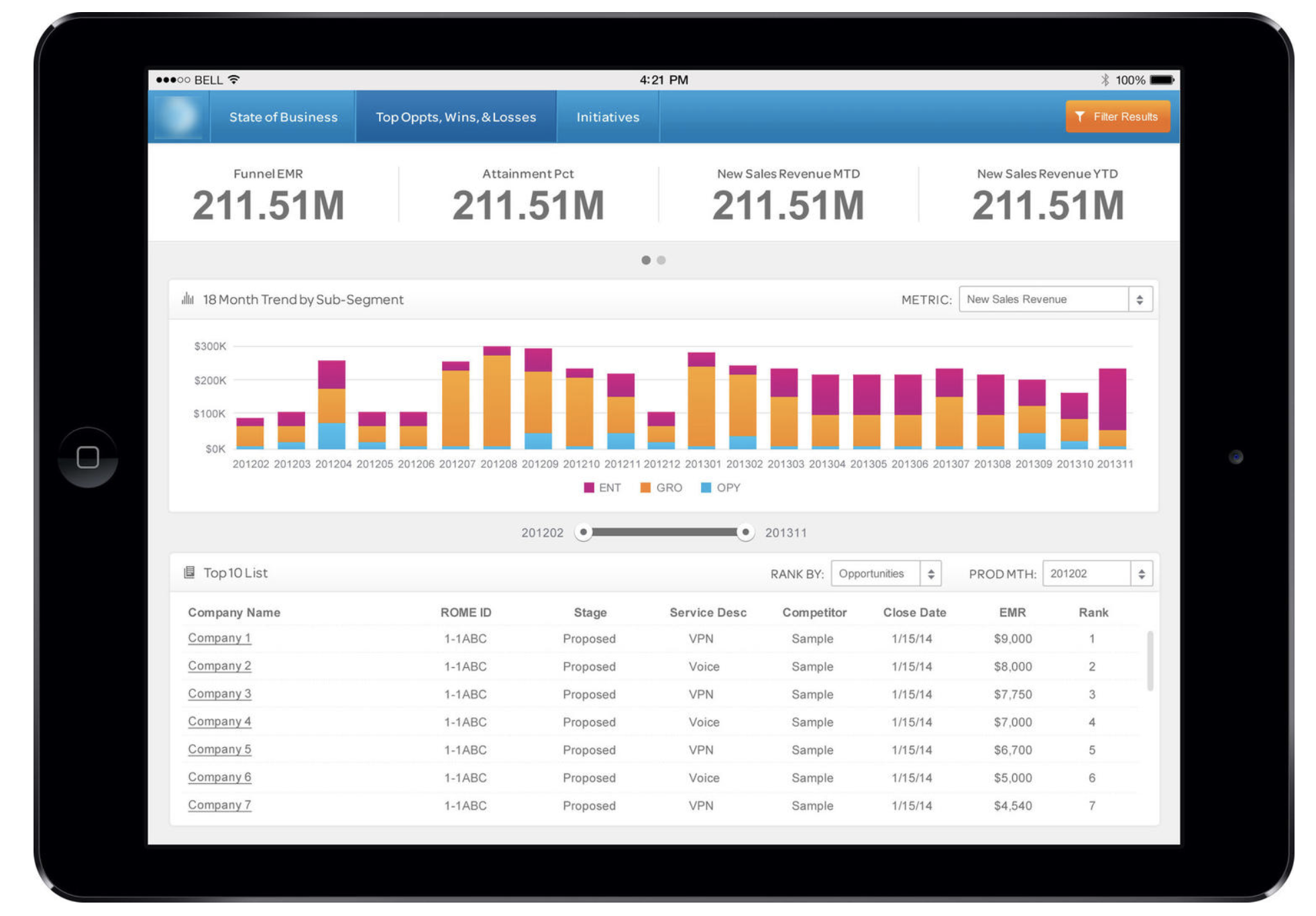Tap the iPad home button
Image resolution: width=1316 pixels, height=916 pixels.
88,457
